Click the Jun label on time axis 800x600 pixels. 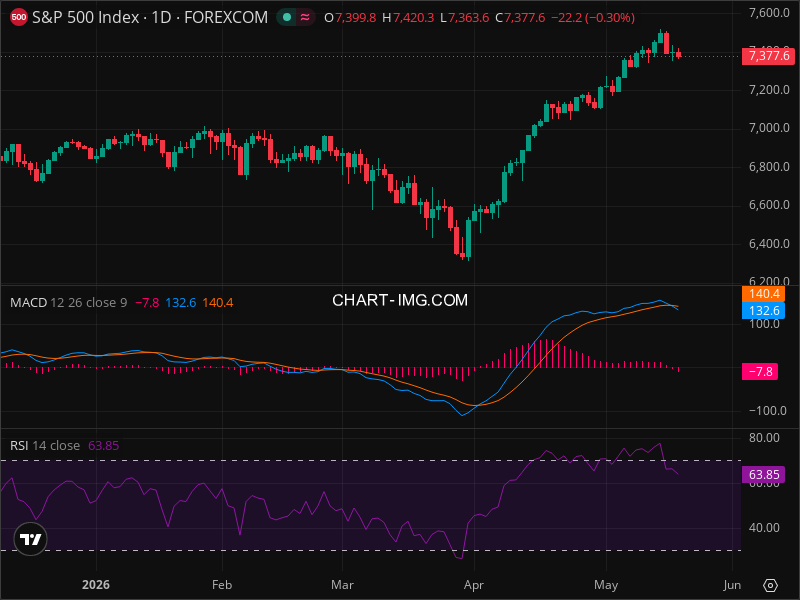(732, 585)
